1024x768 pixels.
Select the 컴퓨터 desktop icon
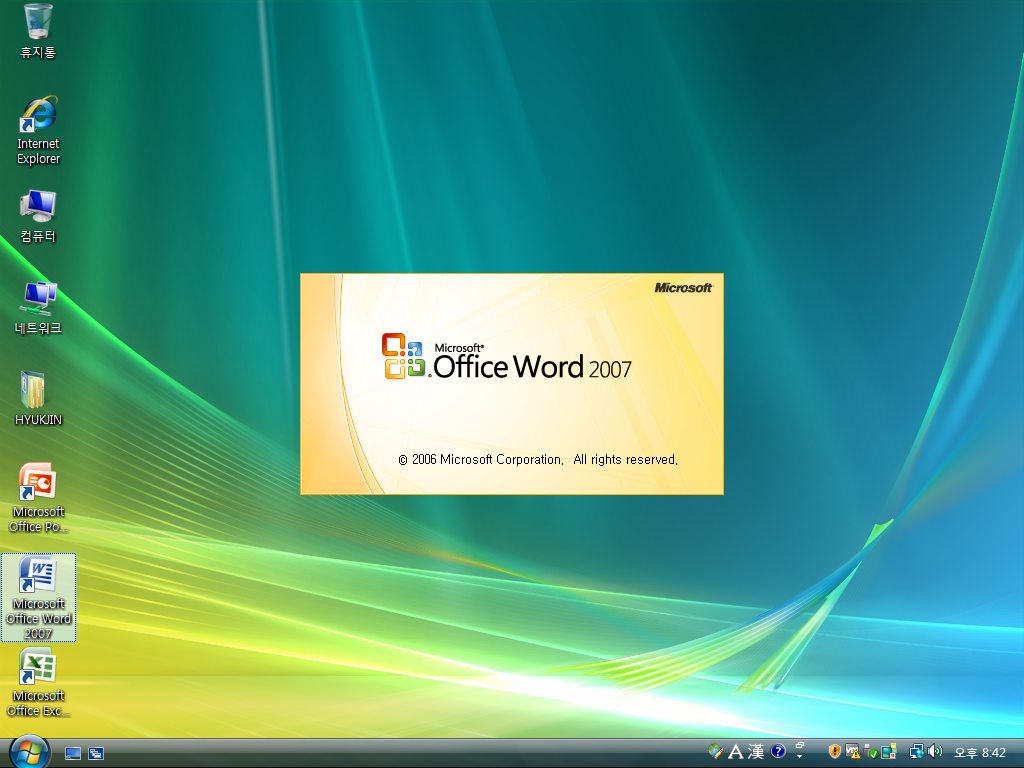(x=38, y=217)
